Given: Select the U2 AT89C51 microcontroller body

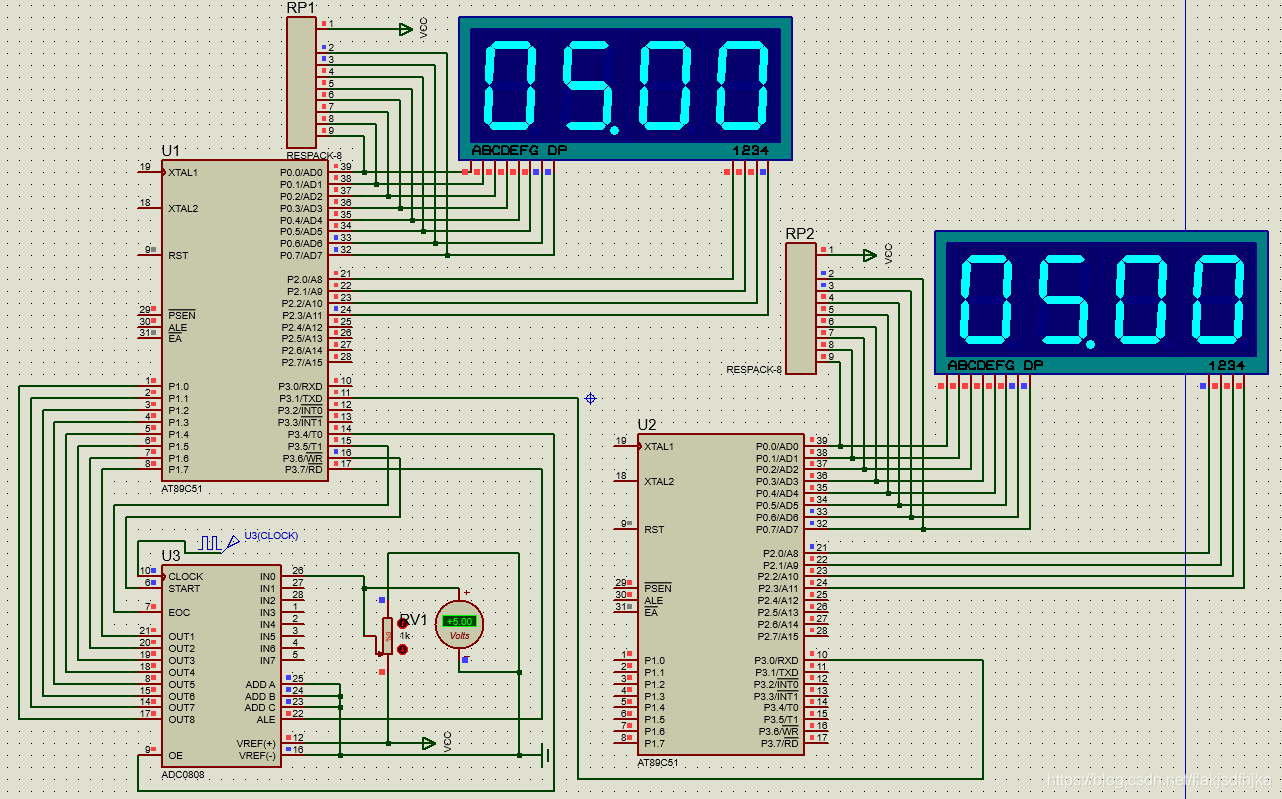Looking at the screenshot, I should point(721,594).
